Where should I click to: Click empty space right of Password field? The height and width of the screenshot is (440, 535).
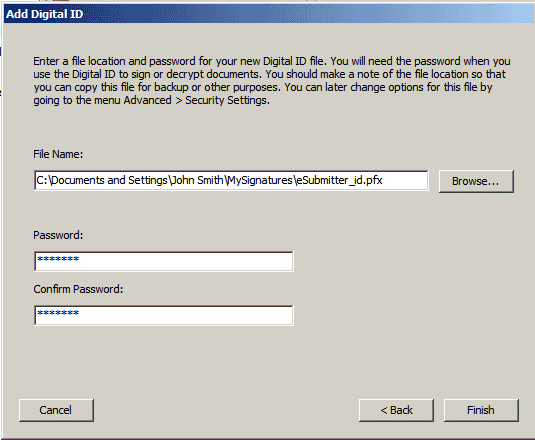pyautogui.click(x=409, y=261)
